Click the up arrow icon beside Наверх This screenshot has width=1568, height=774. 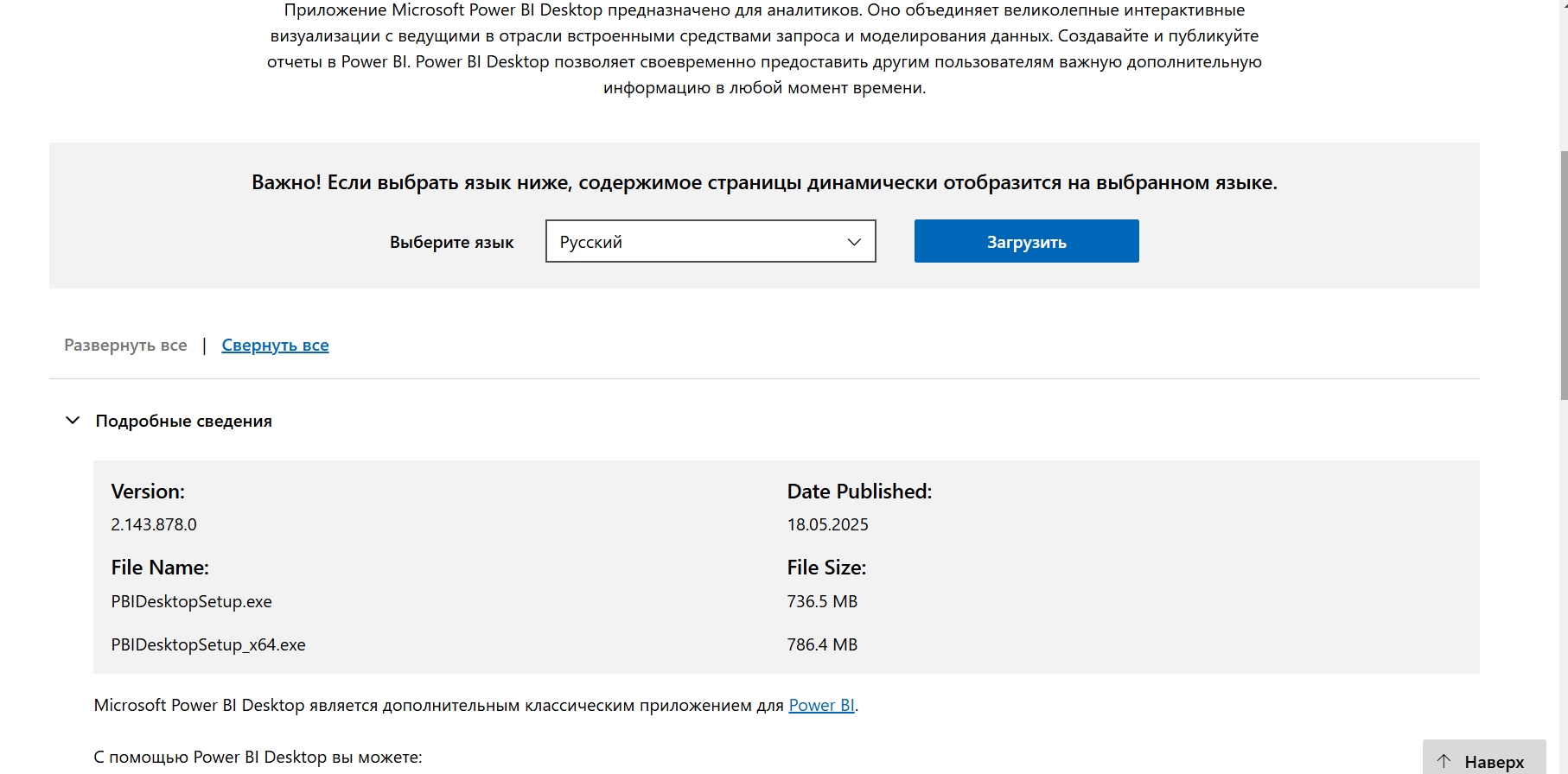coord(1444,761)
